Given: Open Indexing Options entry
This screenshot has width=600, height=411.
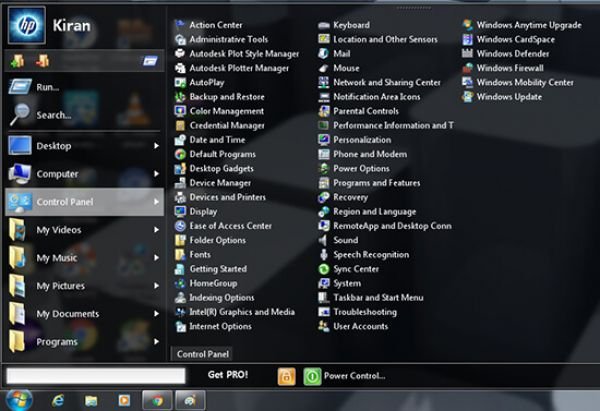Looking at the screenshot, I should tap(214, 298).
